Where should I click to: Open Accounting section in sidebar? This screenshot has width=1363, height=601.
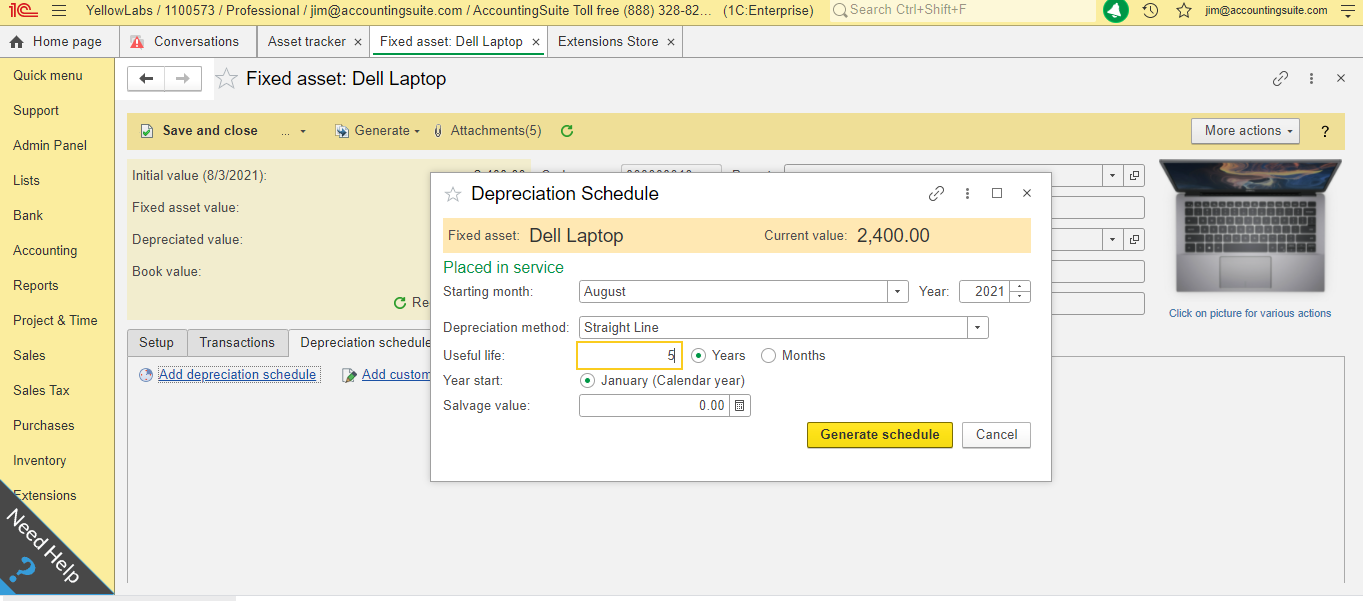click(x=45, y=251)
